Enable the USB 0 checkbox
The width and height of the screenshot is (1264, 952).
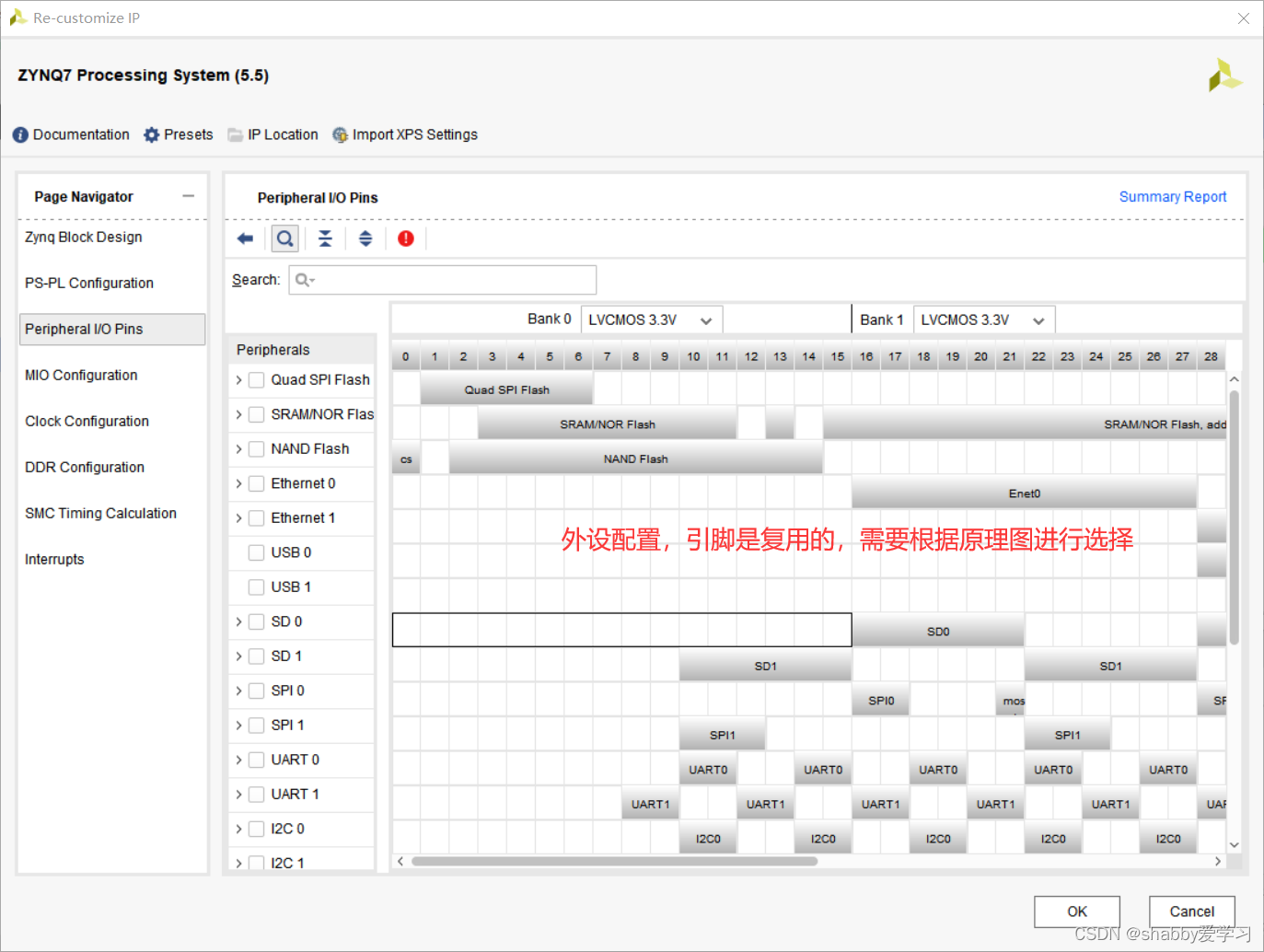pyautogui.click(x=257, y=552)
